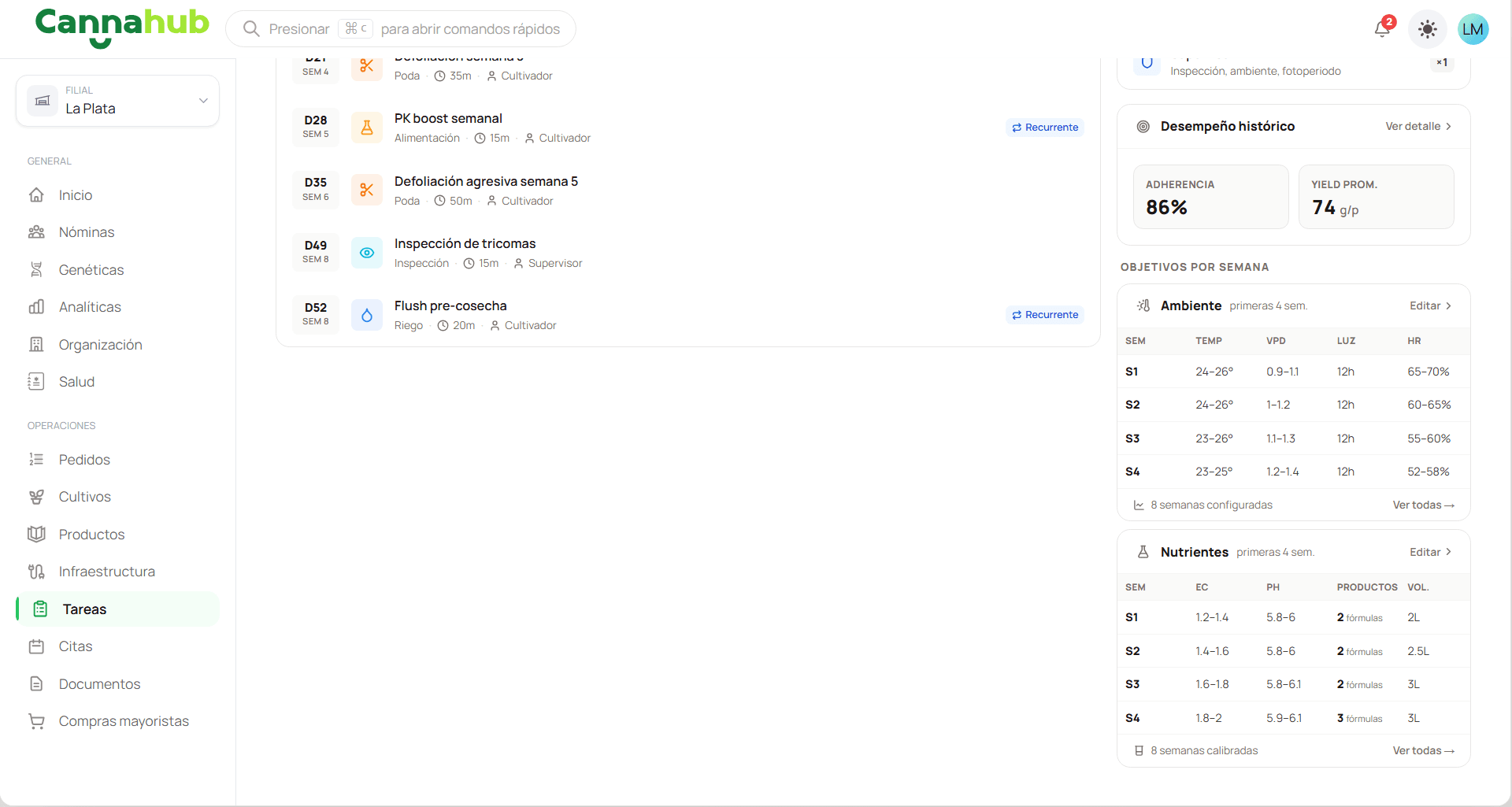
Task: Click the D35 SEM 6 day badge
Action: tap(316, 190)
